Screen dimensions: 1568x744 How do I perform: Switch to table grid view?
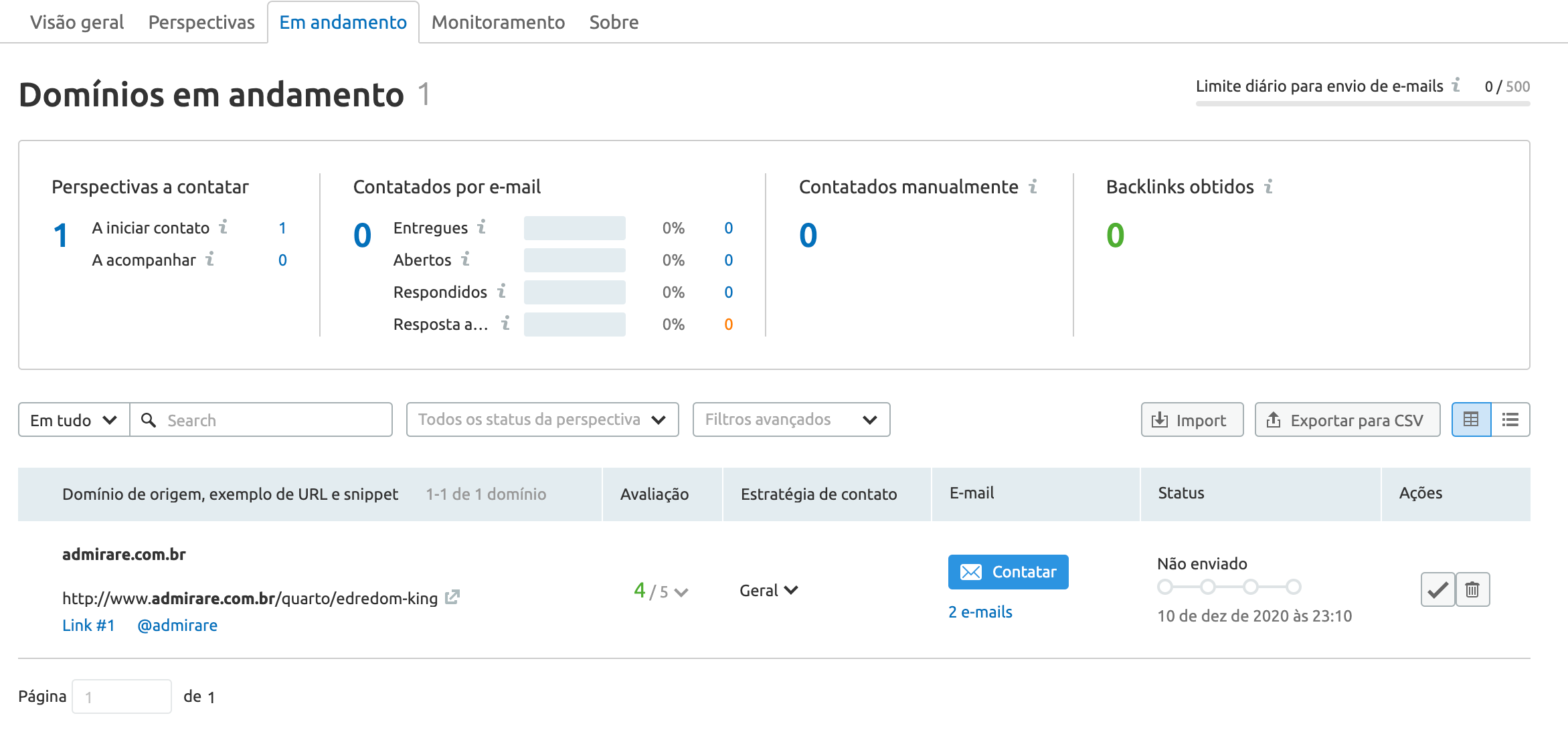(1471, 420)
